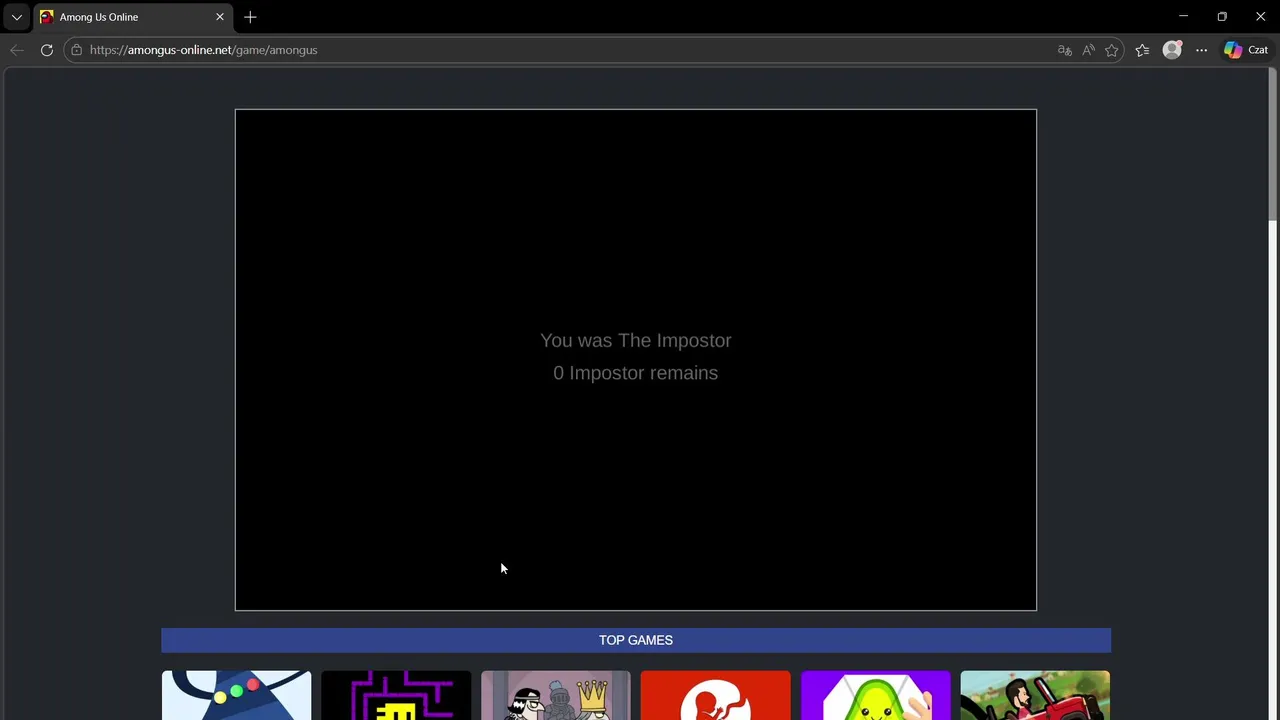Click the '0 Impostor remains' text
This screenshot has width=1280, height=720.
(x=636, y=373)
